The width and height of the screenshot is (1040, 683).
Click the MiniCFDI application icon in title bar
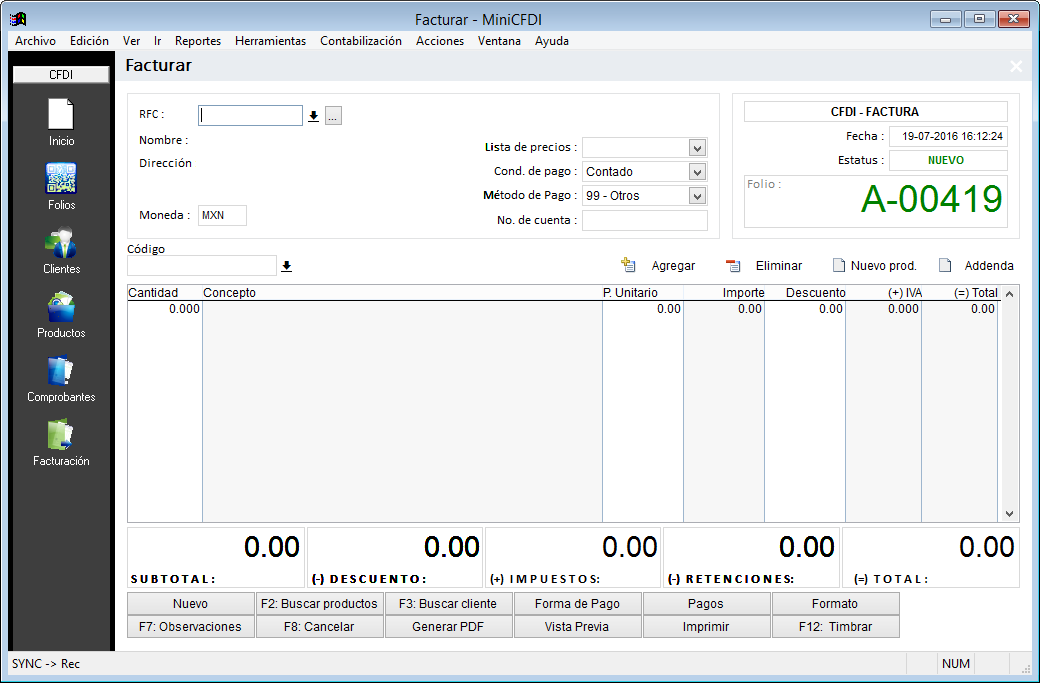(x=19, y=19)
